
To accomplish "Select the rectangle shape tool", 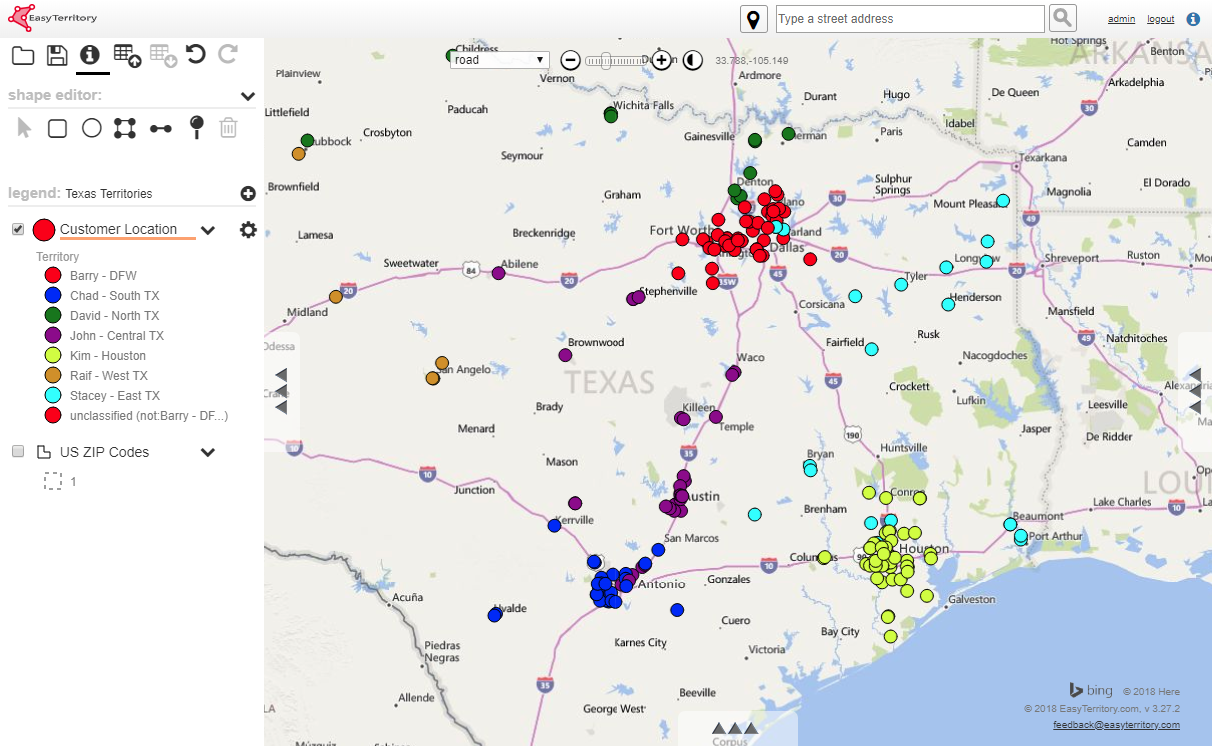I will (58, 128).
